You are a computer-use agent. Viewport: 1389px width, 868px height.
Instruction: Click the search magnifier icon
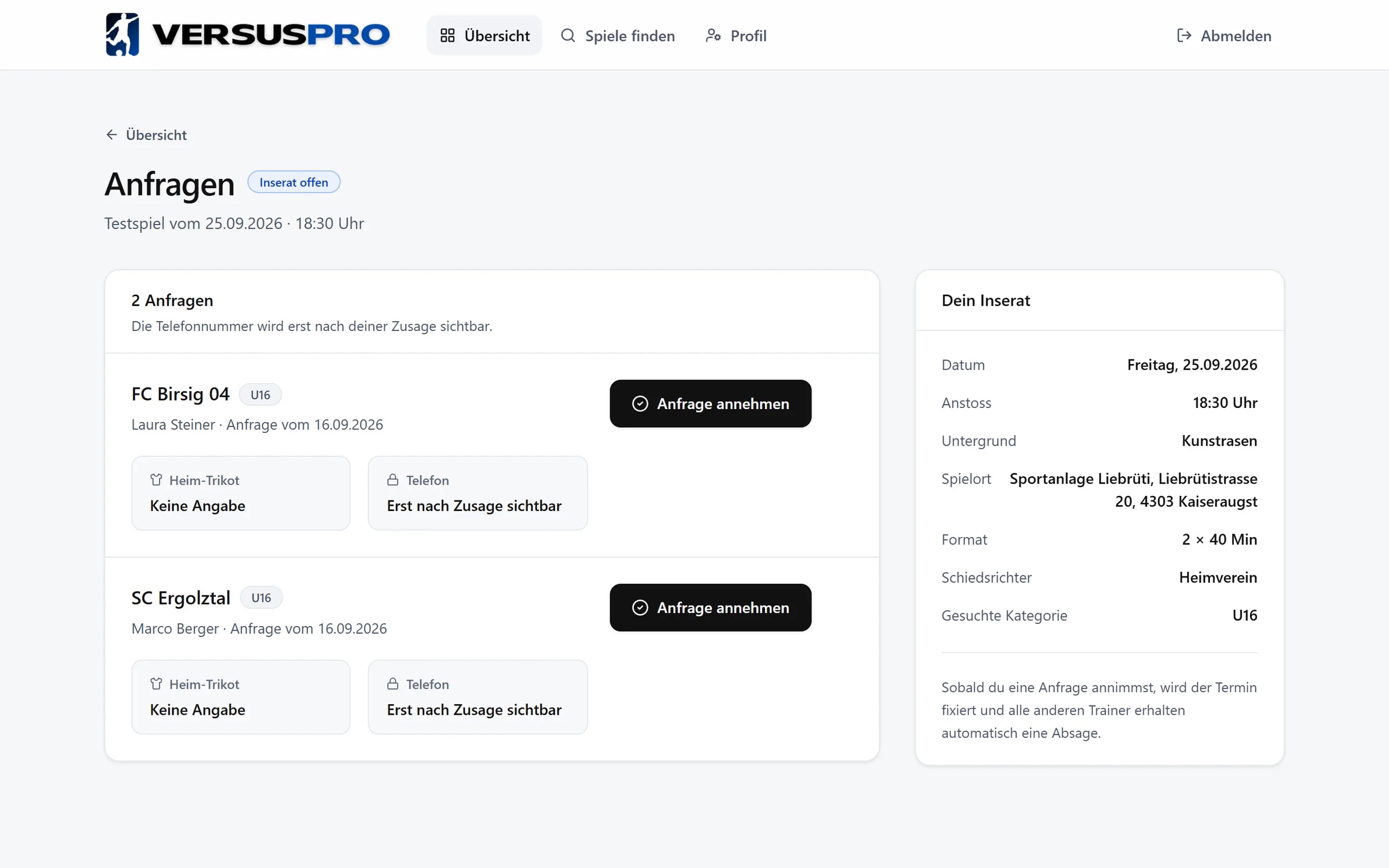pyautogui.click(x=568, y=35)
